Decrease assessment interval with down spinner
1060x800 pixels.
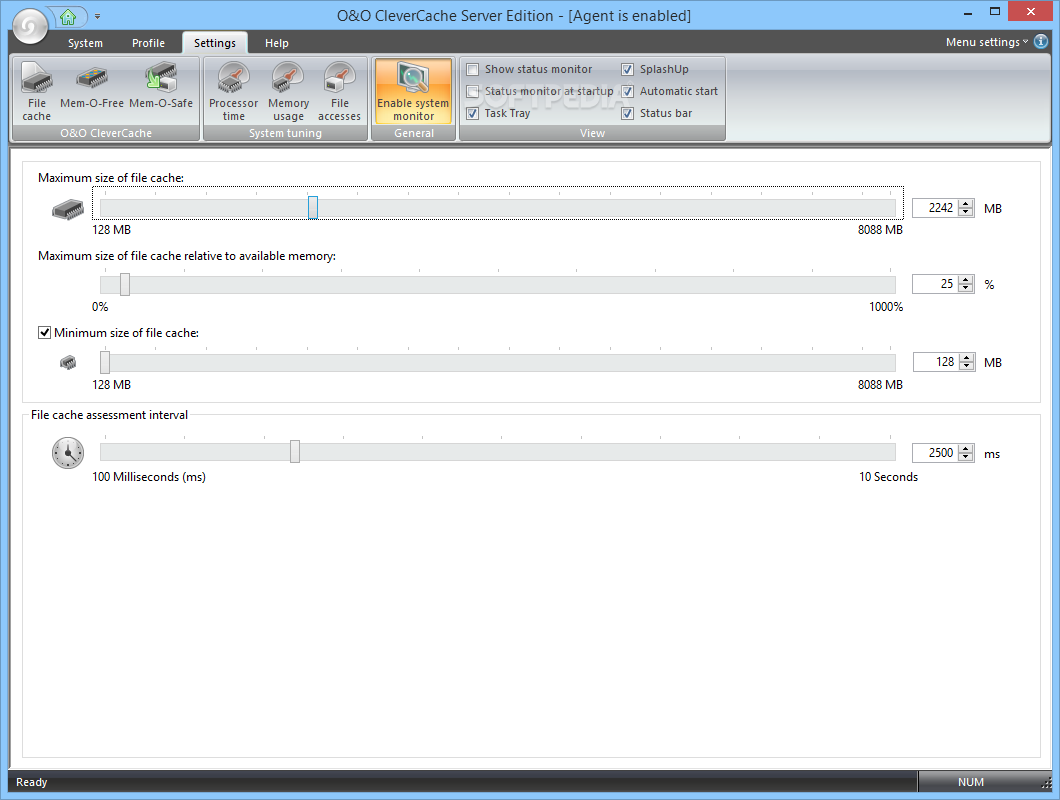point(967,457)
